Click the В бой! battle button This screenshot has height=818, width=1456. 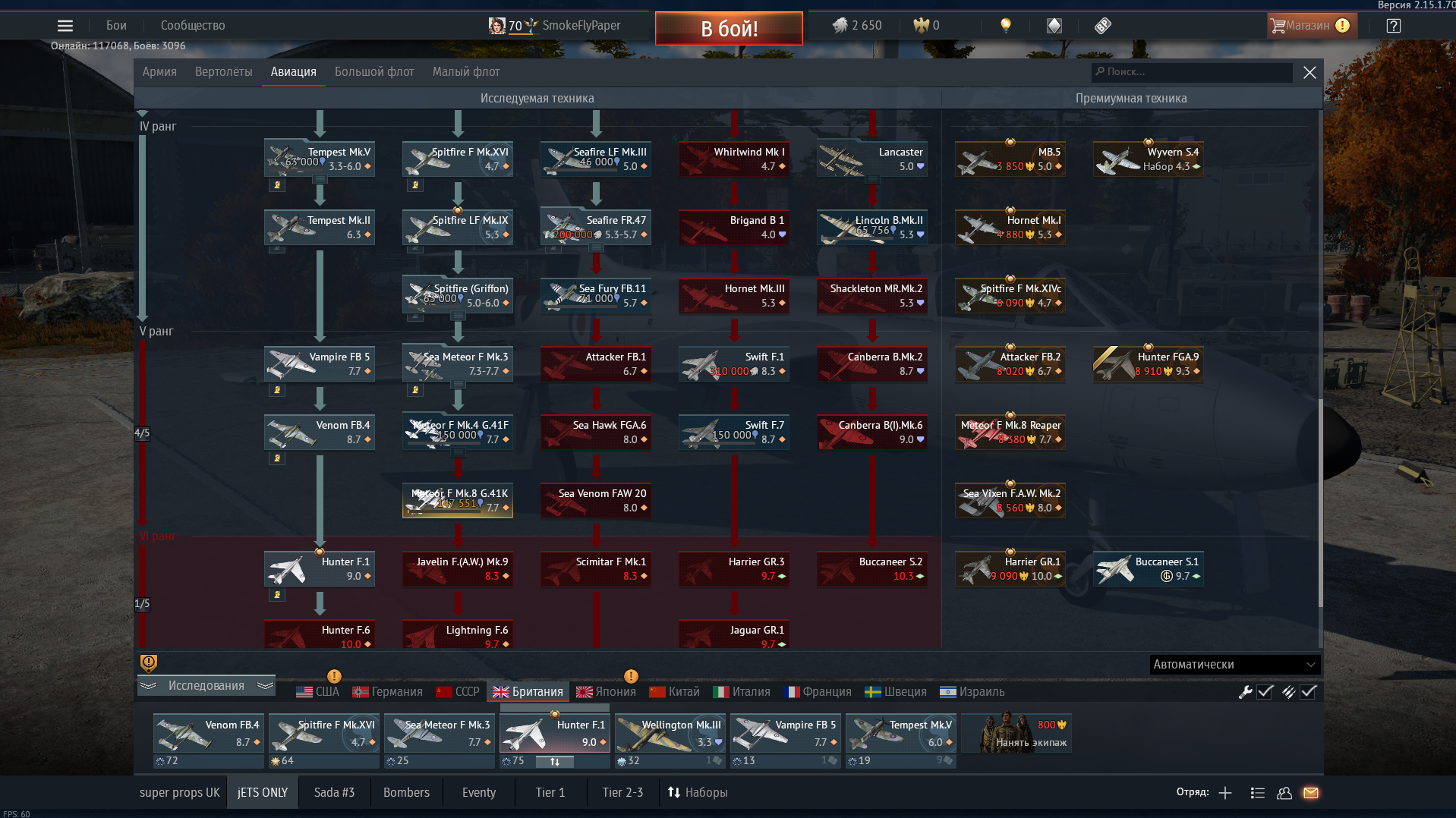point(729,29)
